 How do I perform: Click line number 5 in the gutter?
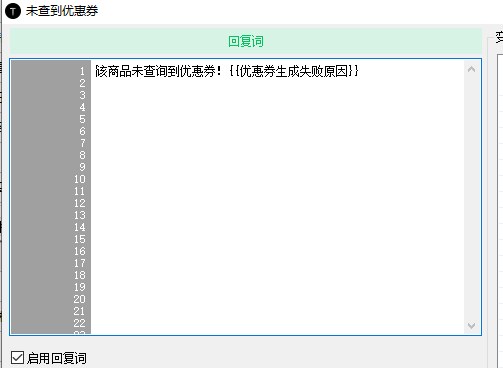pos(82,119)
